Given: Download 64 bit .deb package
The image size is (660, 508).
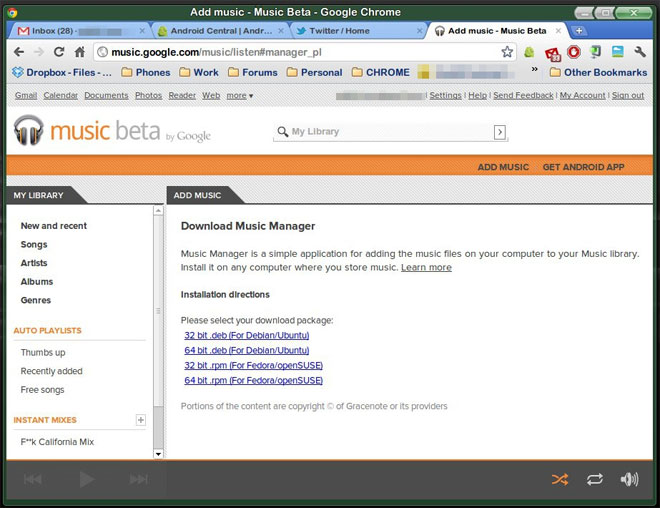Looking at the screenshot, I should pyautogui.click(x=247, y=351).
